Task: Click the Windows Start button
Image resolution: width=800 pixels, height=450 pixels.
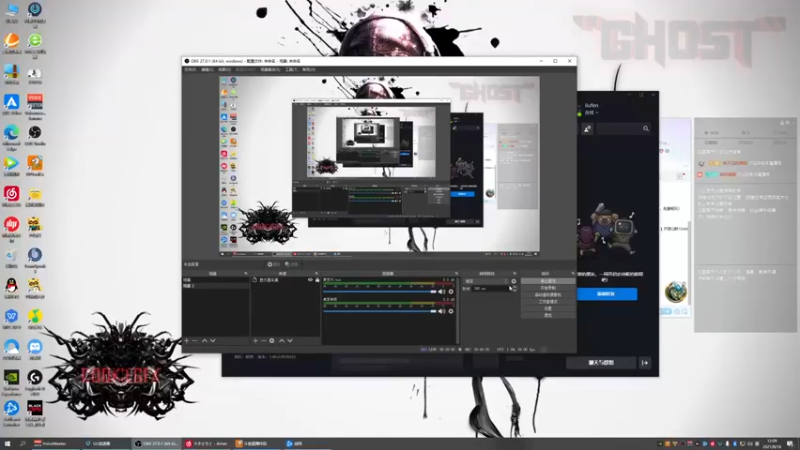Action: pos(7,444)
